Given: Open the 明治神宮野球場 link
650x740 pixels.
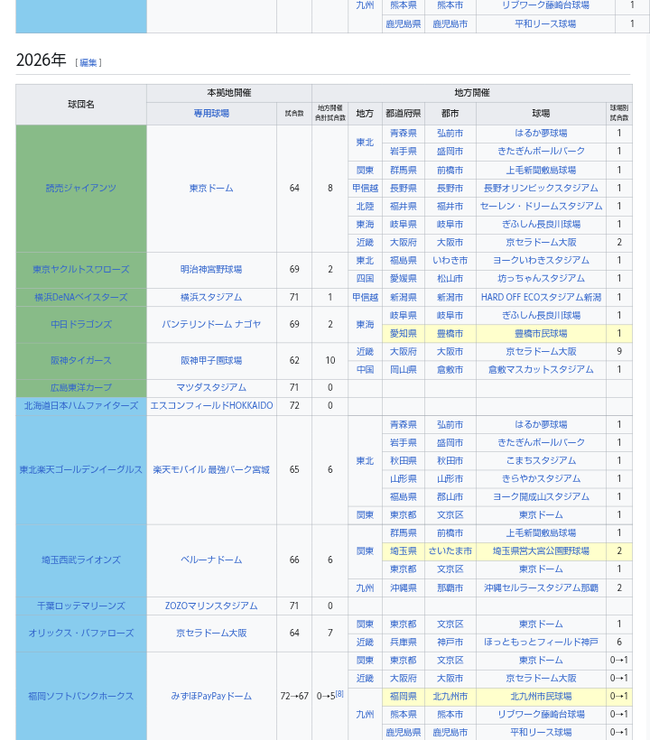Looking at the screenshot, I should click(x=211, y=269).
